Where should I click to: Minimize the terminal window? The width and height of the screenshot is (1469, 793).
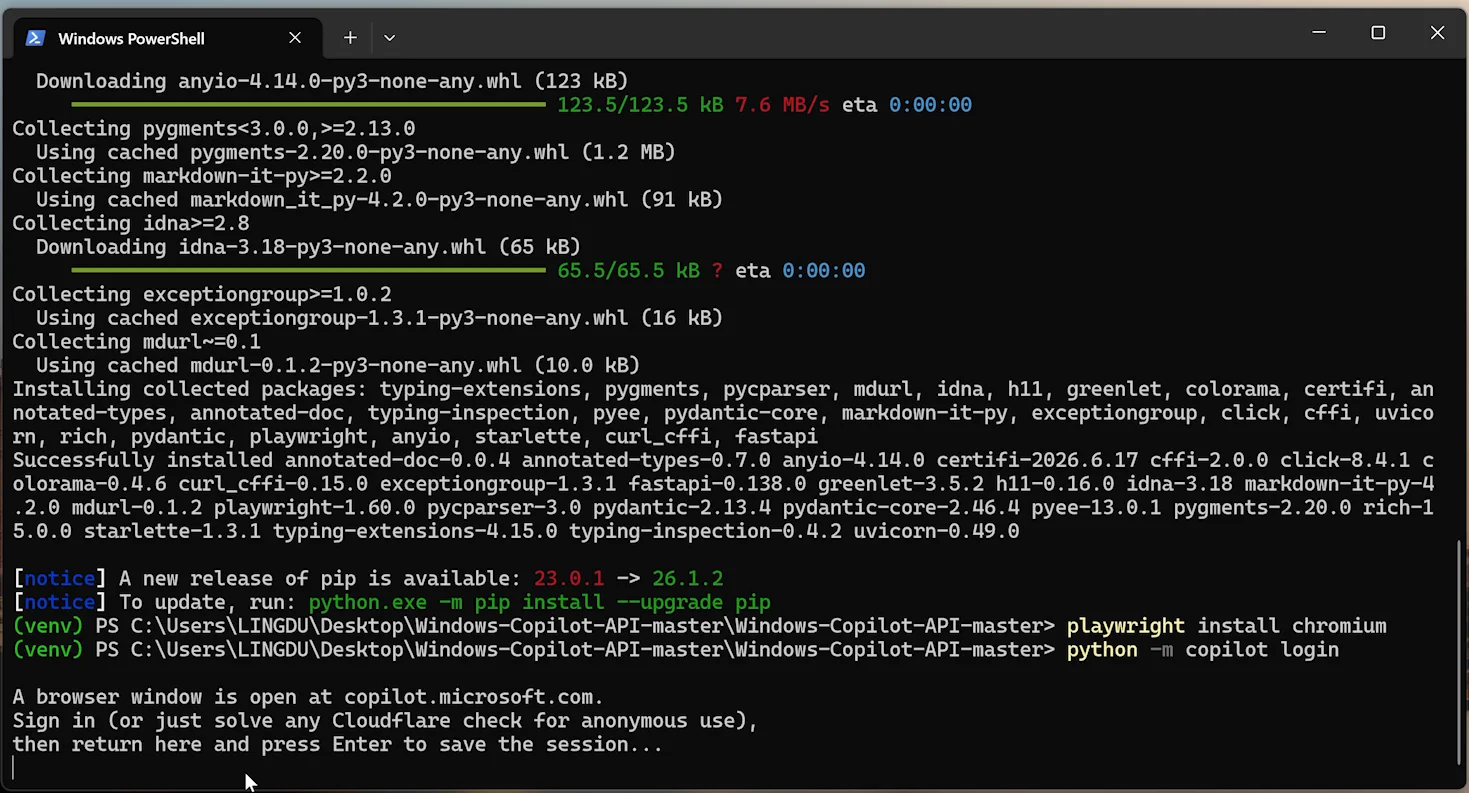(1318, 33)
